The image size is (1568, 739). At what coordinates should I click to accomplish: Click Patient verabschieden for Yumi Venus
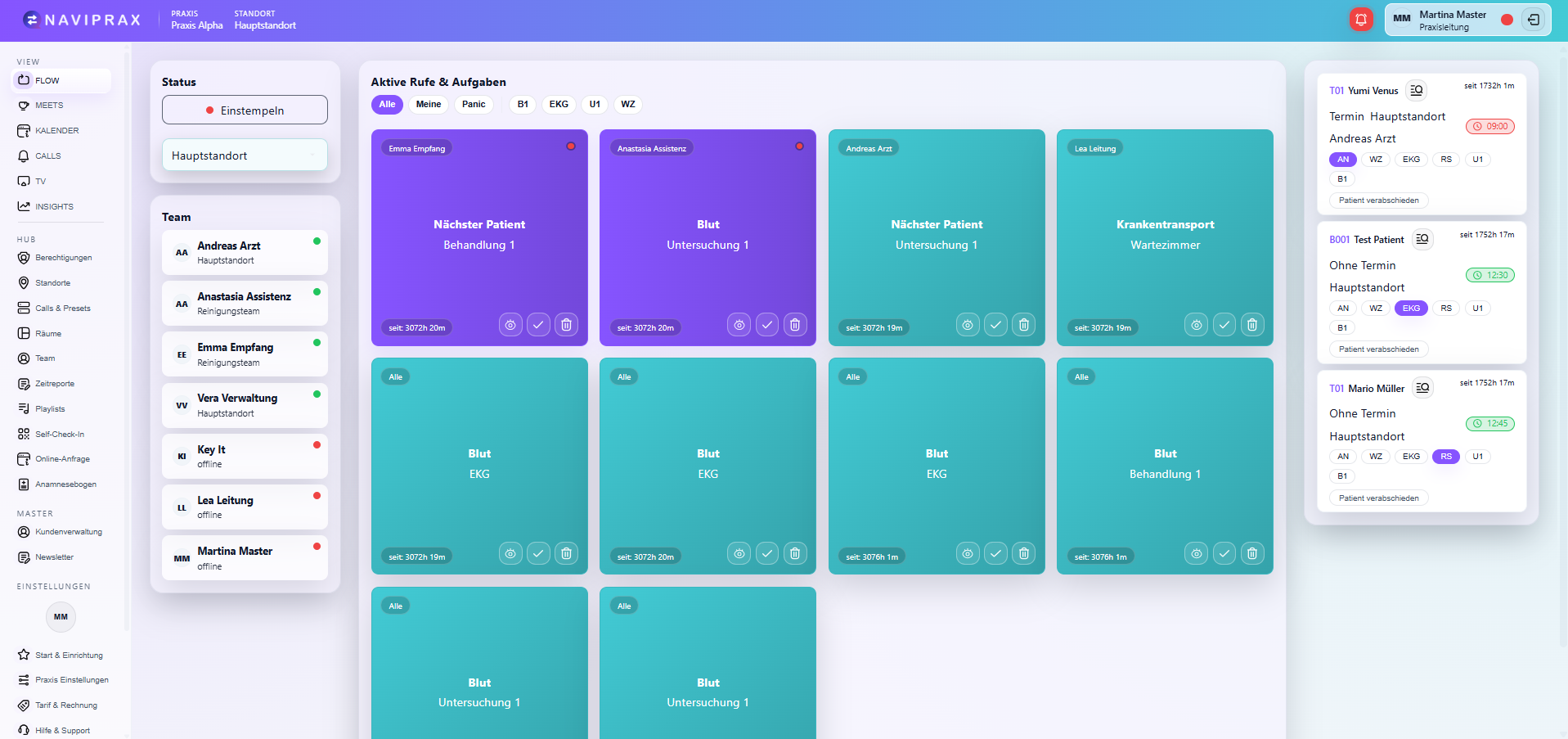click(x=1378, y=201)
